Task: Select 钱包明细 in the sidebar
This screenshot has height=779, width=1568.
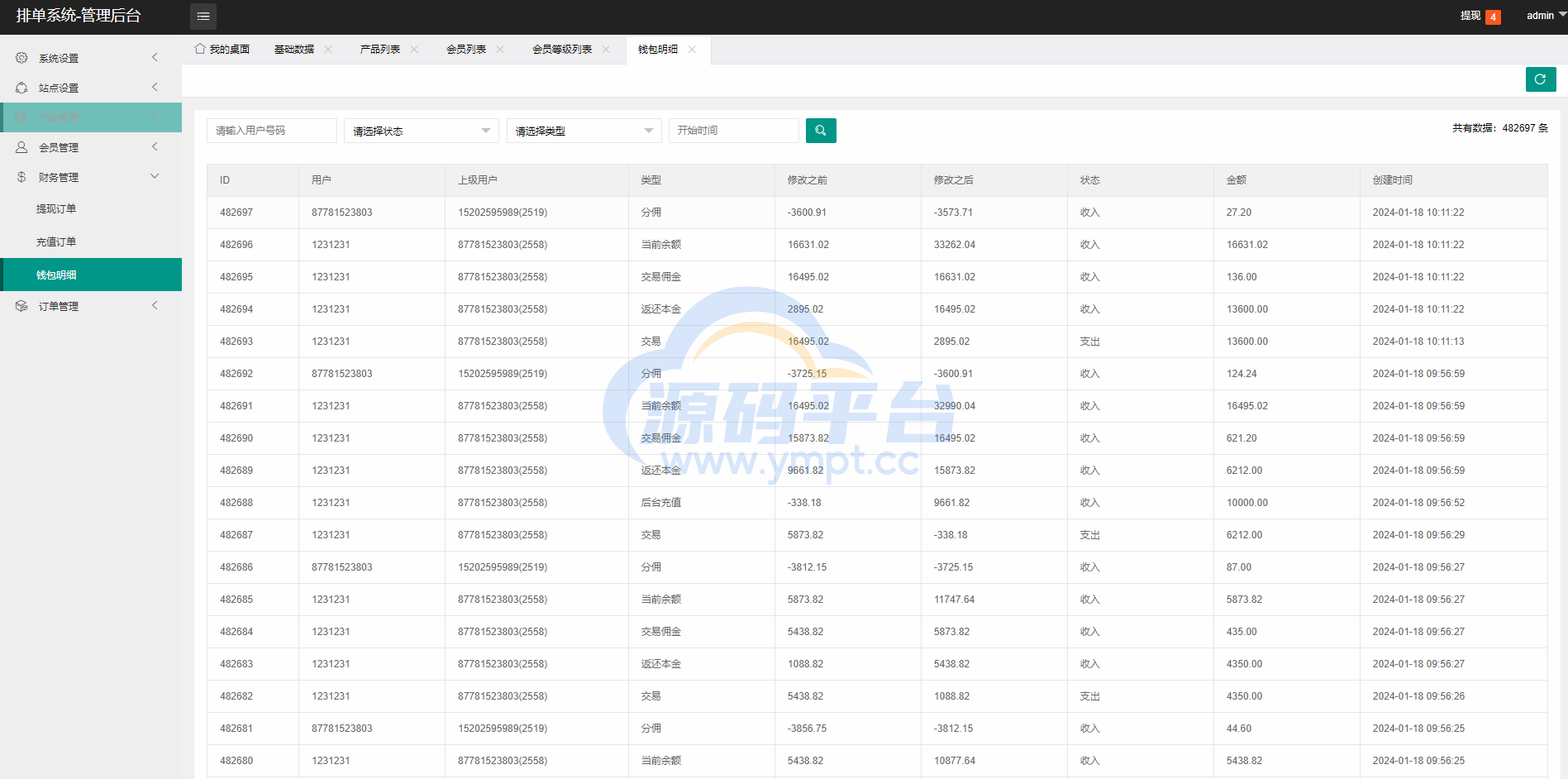Action: 91,275
